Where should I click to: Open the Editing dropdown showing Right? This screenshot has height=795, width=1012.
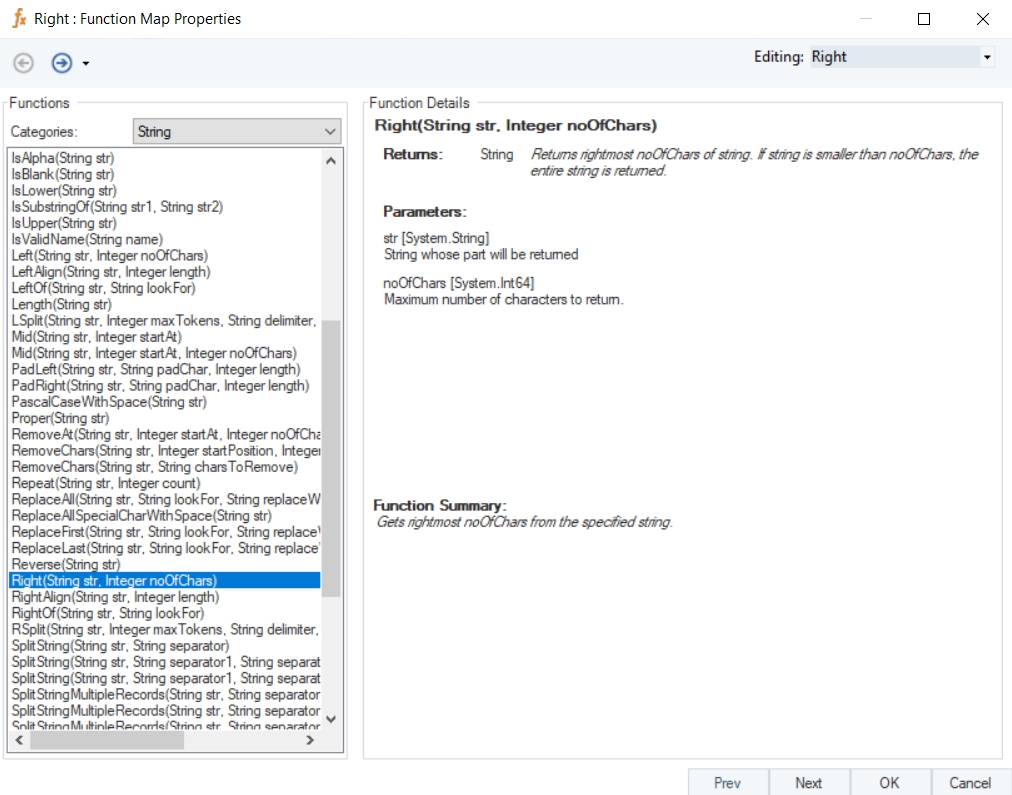987,57
